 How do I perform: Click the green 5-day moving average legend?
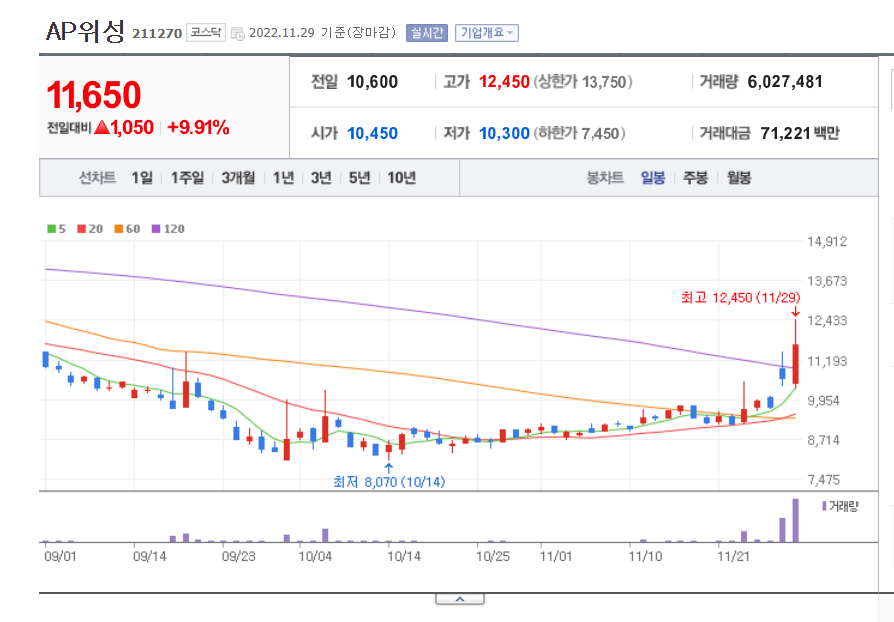(56, 229)
